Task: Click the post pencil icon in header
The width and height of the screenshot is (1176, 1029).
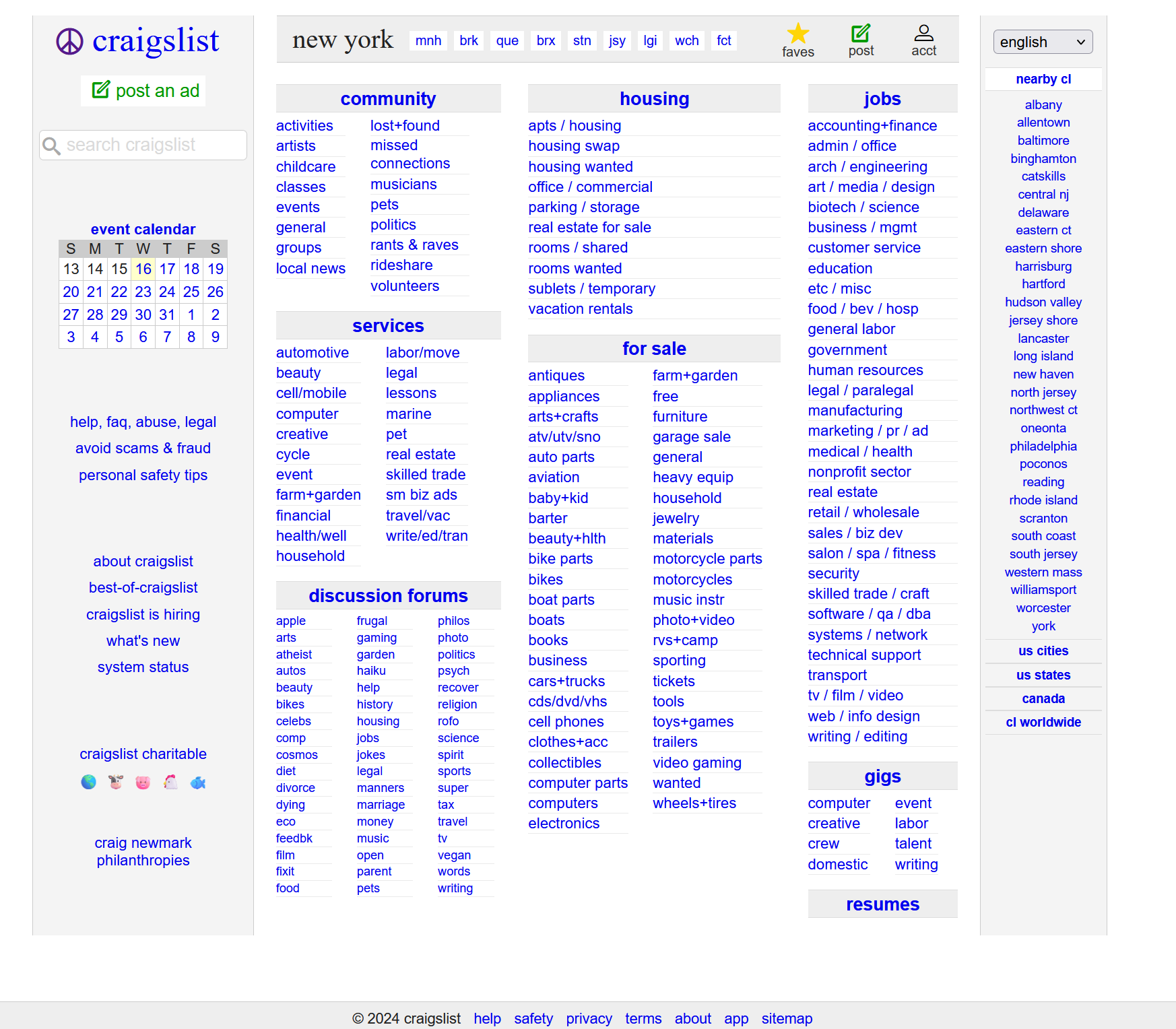Action: pyautogui.click(x=860, y=33)
